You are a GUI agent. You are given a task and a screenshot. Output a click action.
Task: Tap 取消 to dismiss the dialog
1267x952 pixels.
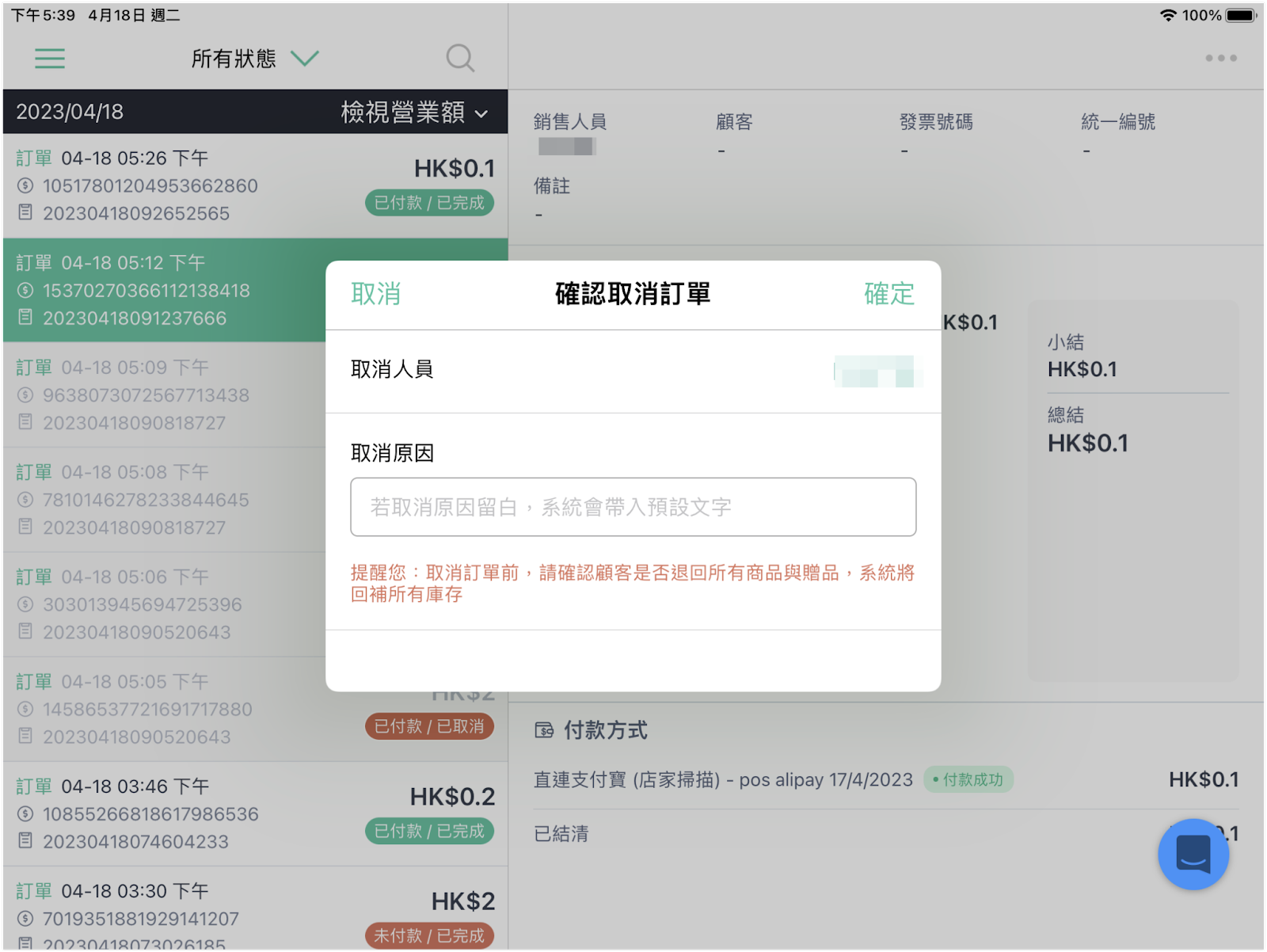375,294
